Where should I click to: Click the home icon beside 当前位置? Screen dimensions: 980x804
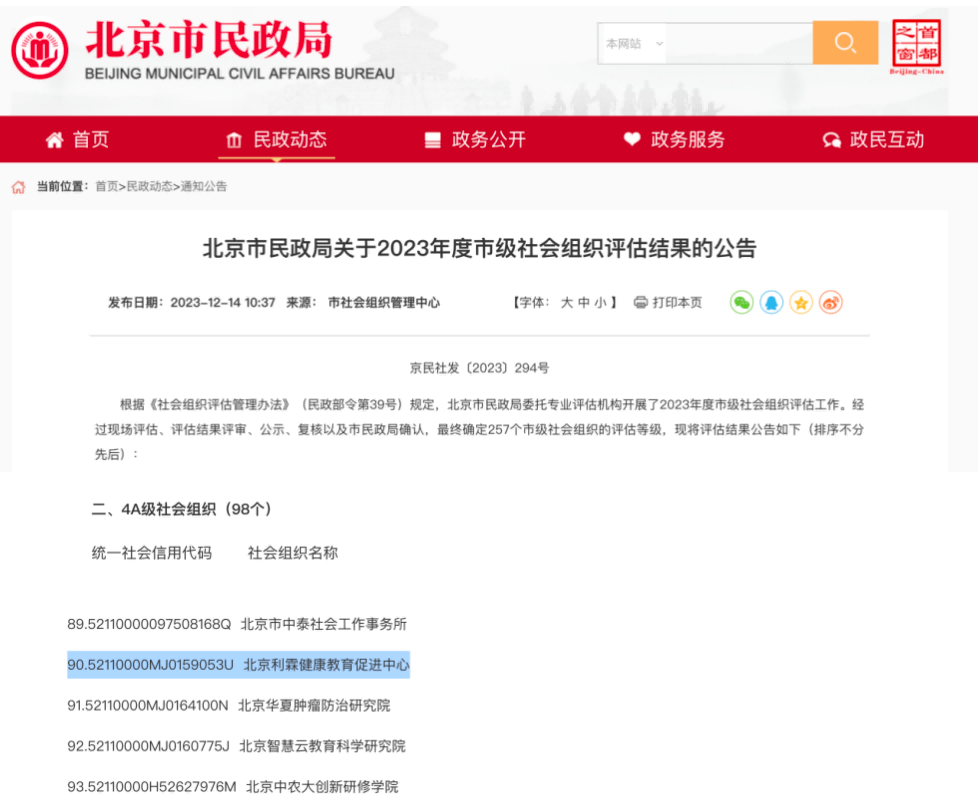(x=18, y=187)
